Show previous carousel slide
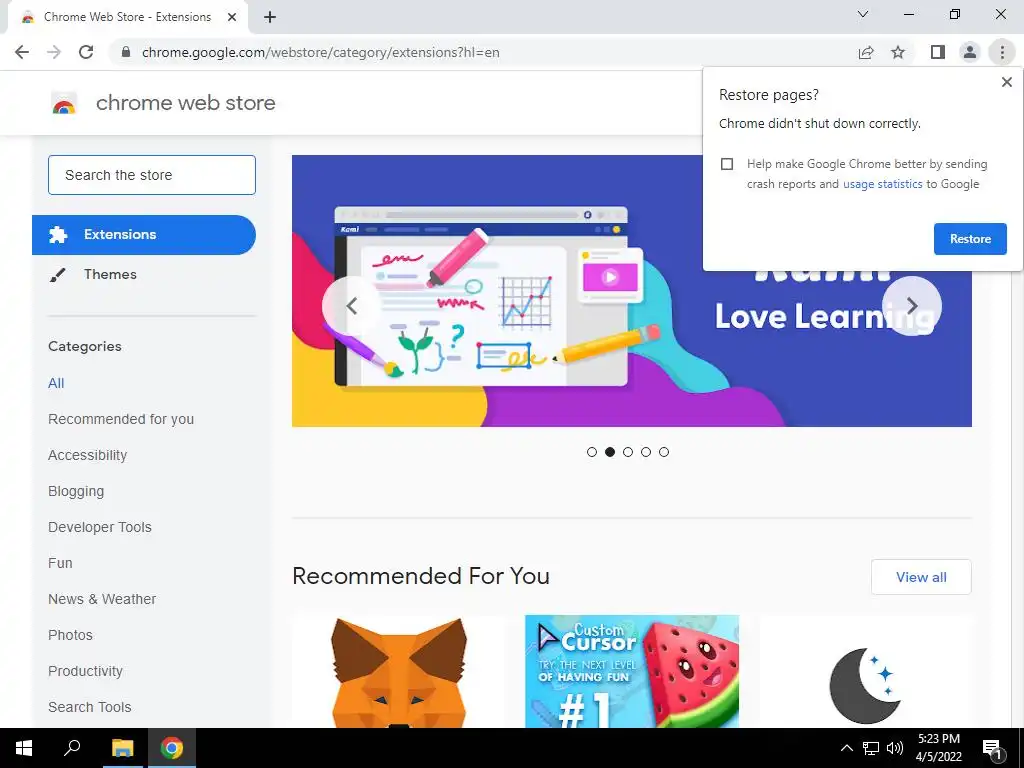 (x=351, y=306)
